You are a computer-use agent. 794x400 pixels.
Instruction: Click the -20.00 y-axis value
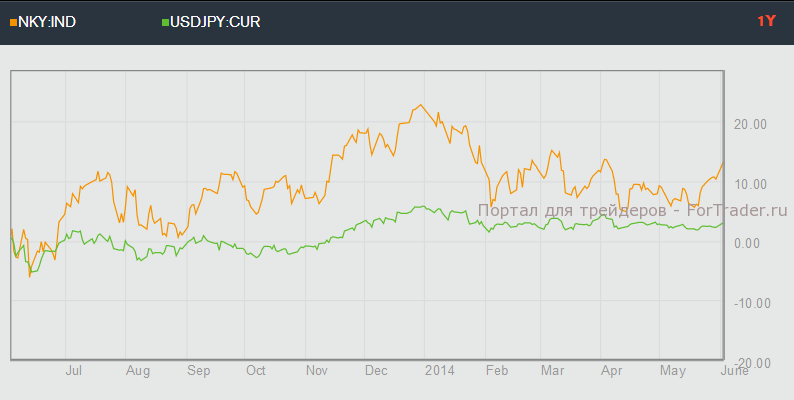click(750, 363)
